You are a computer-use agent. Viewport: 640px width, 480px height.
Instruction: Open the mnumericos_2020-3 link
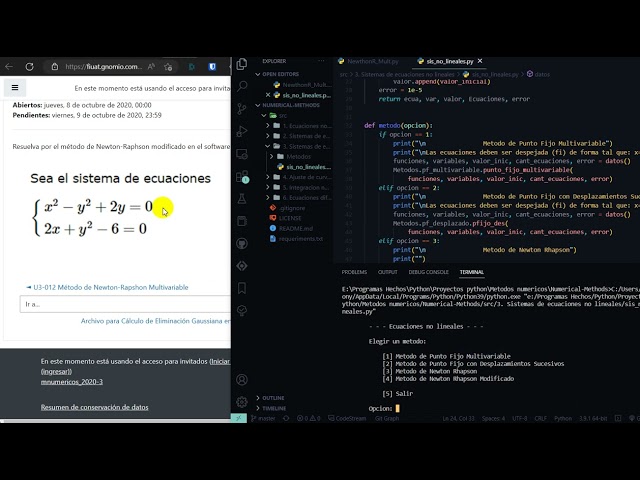(72, 382)
